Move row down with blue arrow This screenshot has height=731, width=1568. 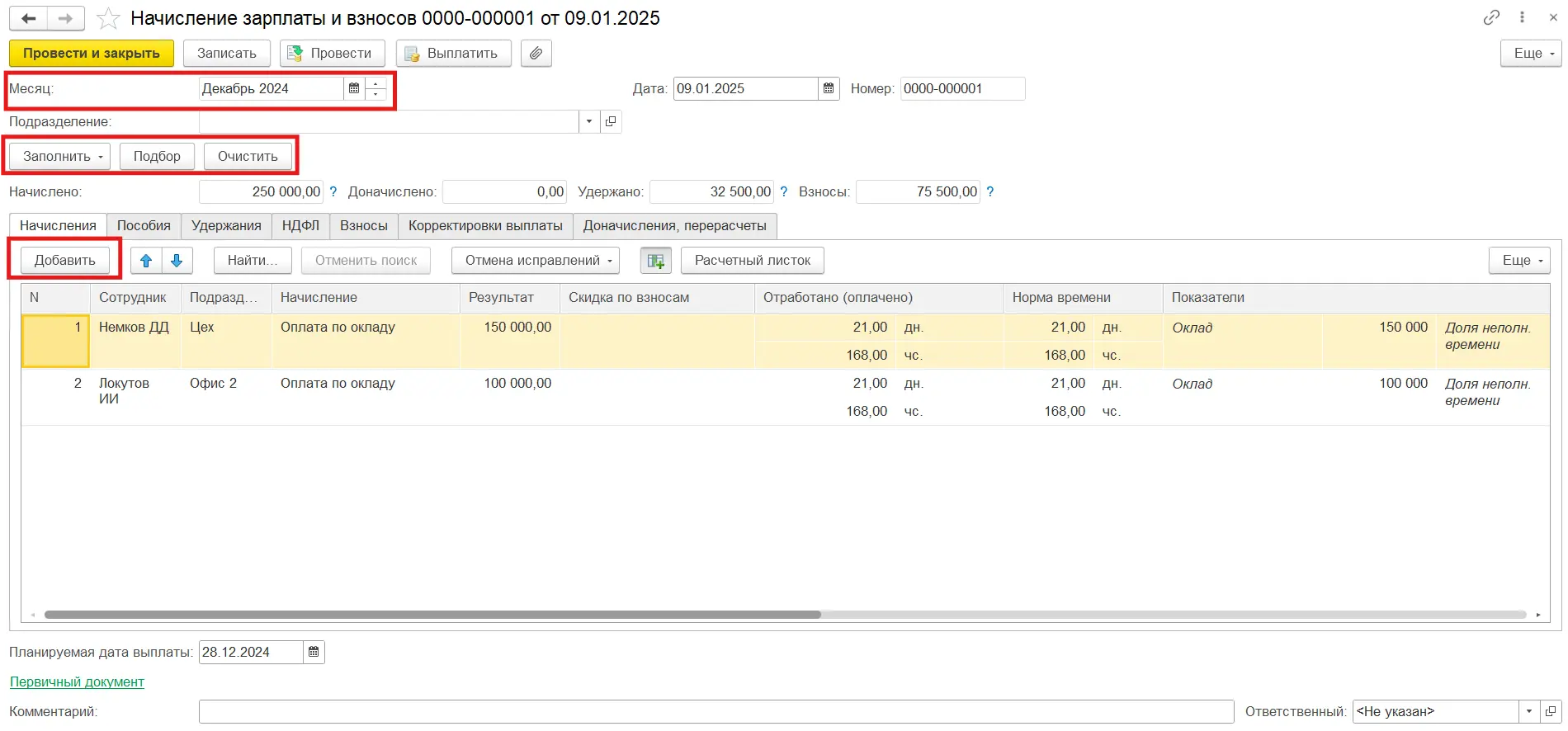[177, 261]
